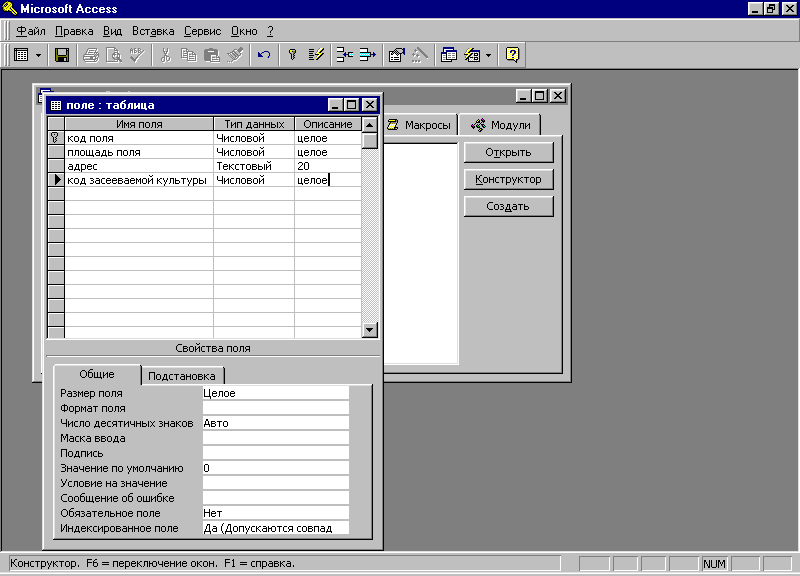Image resolution: width=800 pixels, height=576 pixels.
Task: Click the Описание column header
Action: [328, 124]
